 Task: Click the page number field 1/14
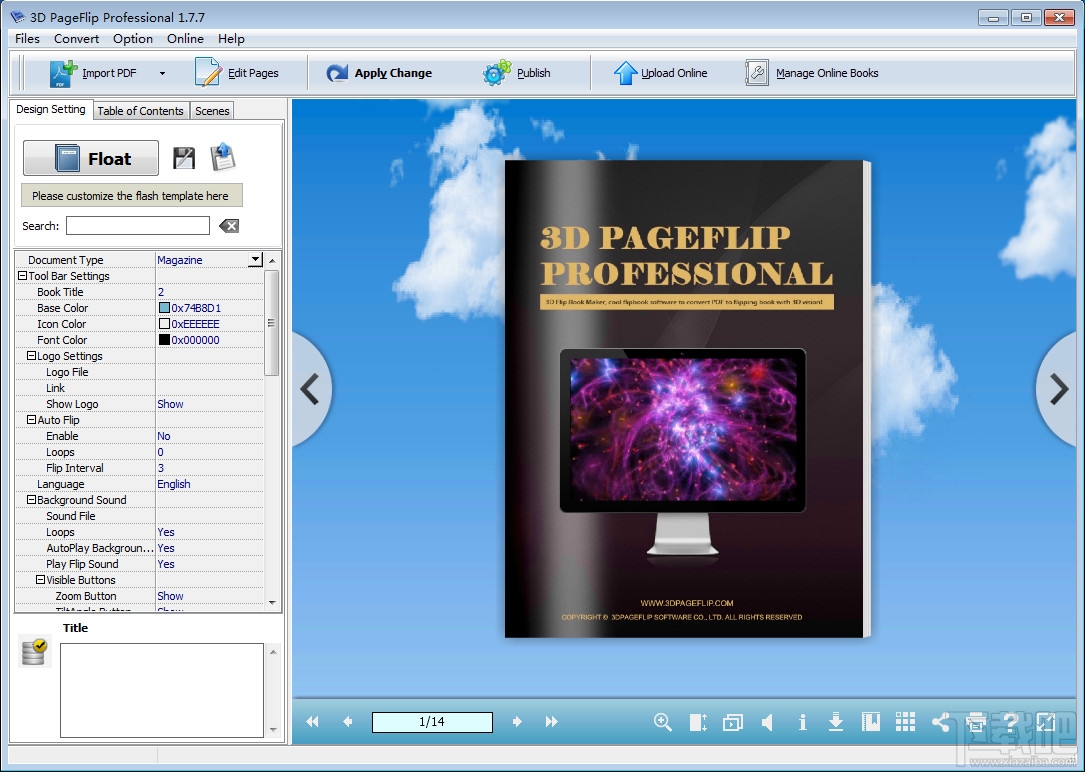(x=432, y=722)
